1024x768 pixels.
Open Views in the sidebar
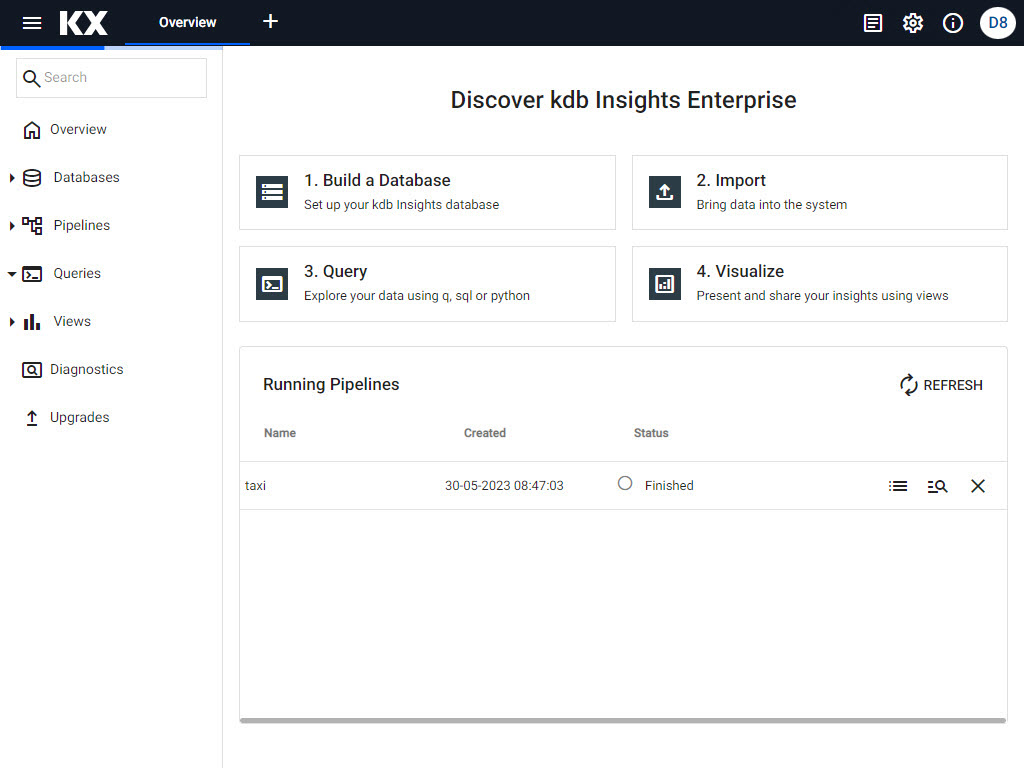(72, 321)
